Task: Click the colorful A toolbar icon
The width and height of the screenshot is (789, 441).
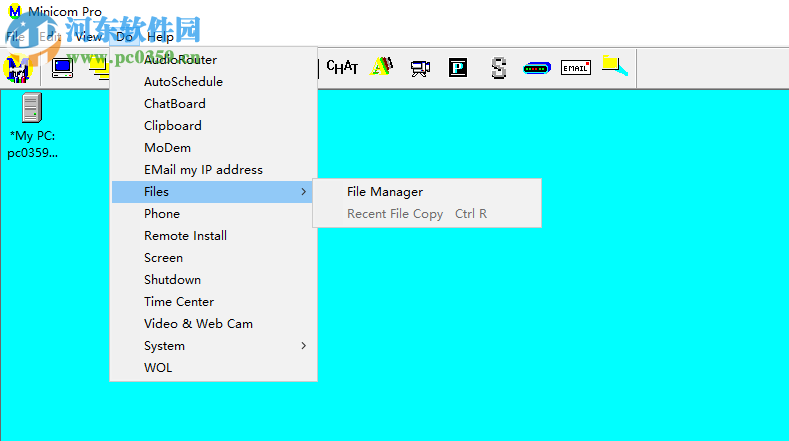Action: (382, 67)
